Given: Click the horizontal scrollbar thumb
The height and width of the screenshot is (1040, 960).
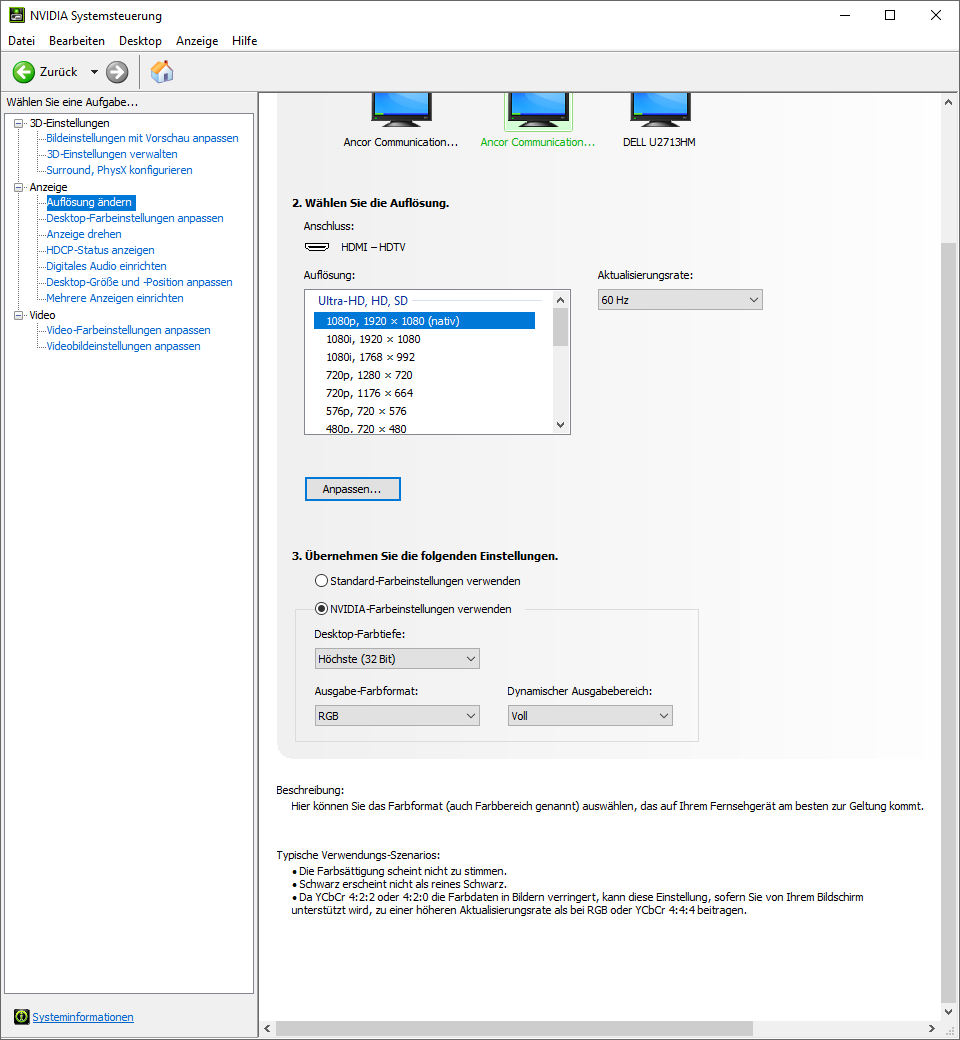Looking at the screenshot, I should point(514,1028).
